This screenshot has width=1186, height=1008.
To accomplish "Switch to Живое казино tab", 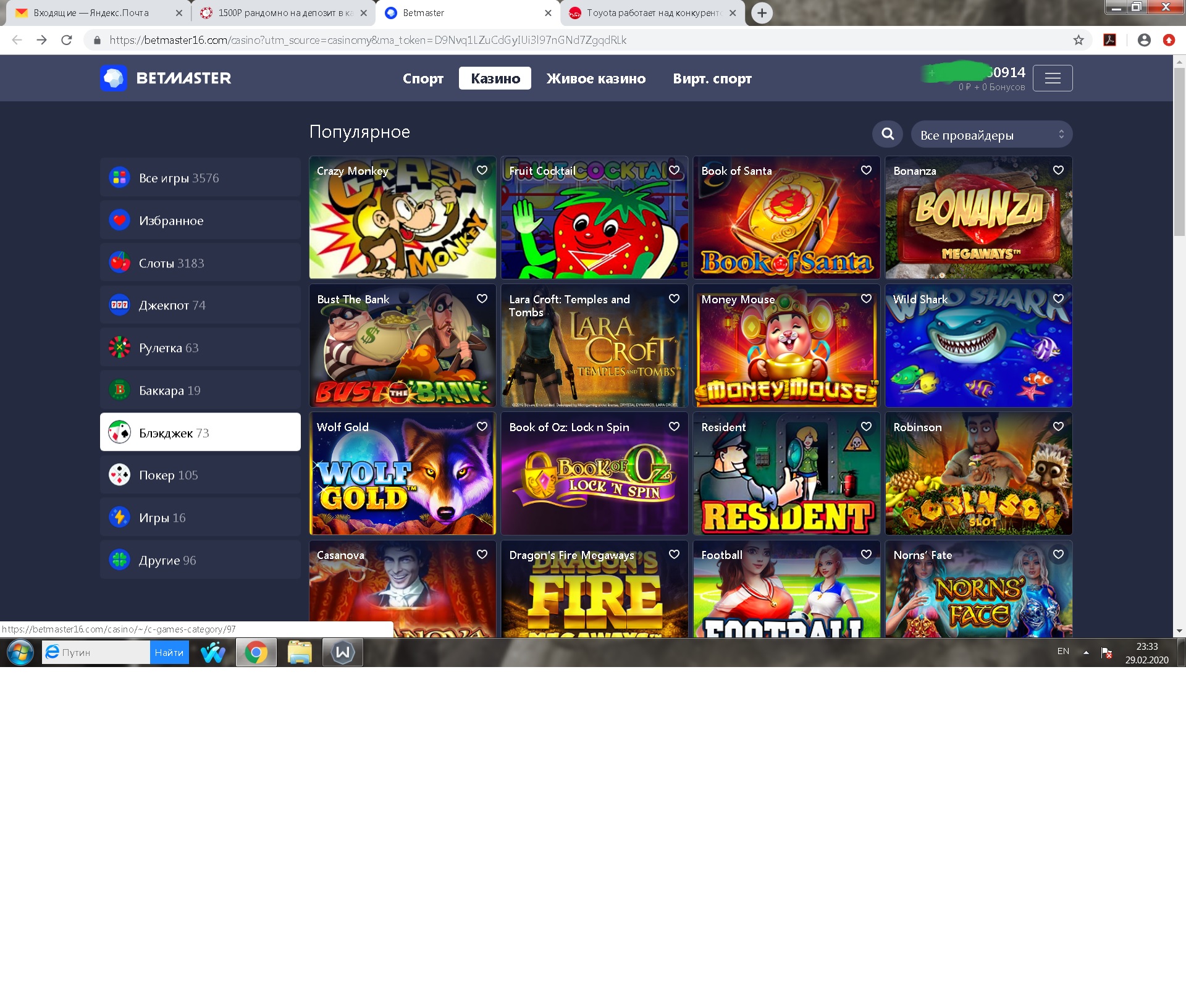I will [595, 78].
